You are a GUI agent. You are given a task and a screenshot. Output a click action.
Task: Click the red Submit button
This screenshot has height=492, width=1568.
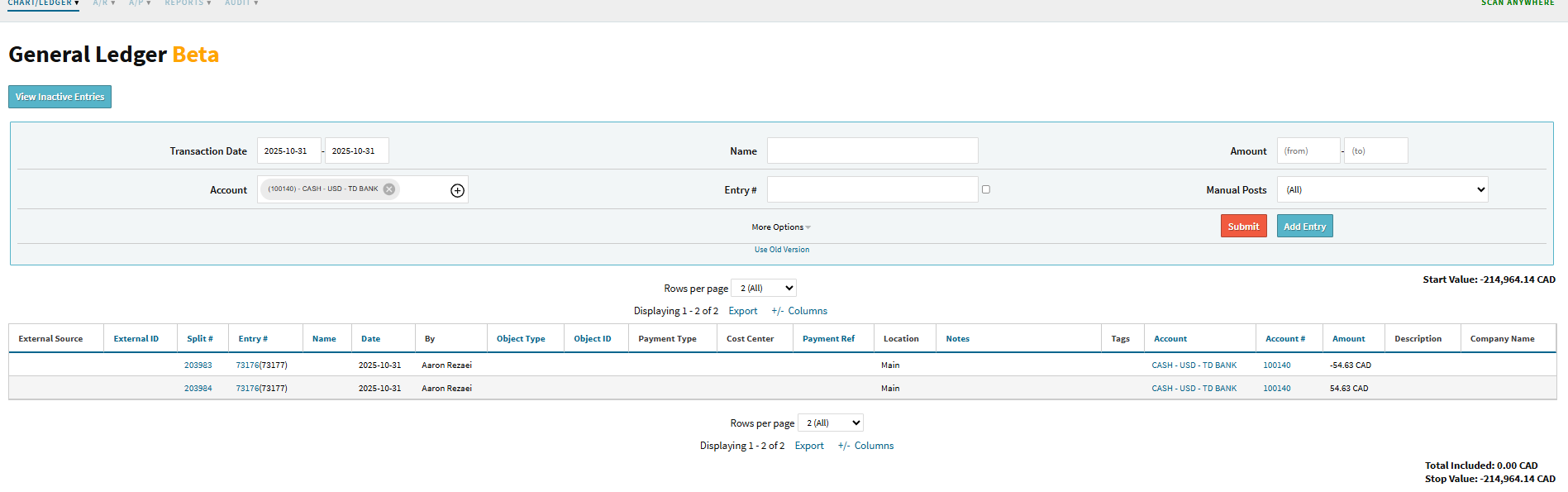(1242, 227)
